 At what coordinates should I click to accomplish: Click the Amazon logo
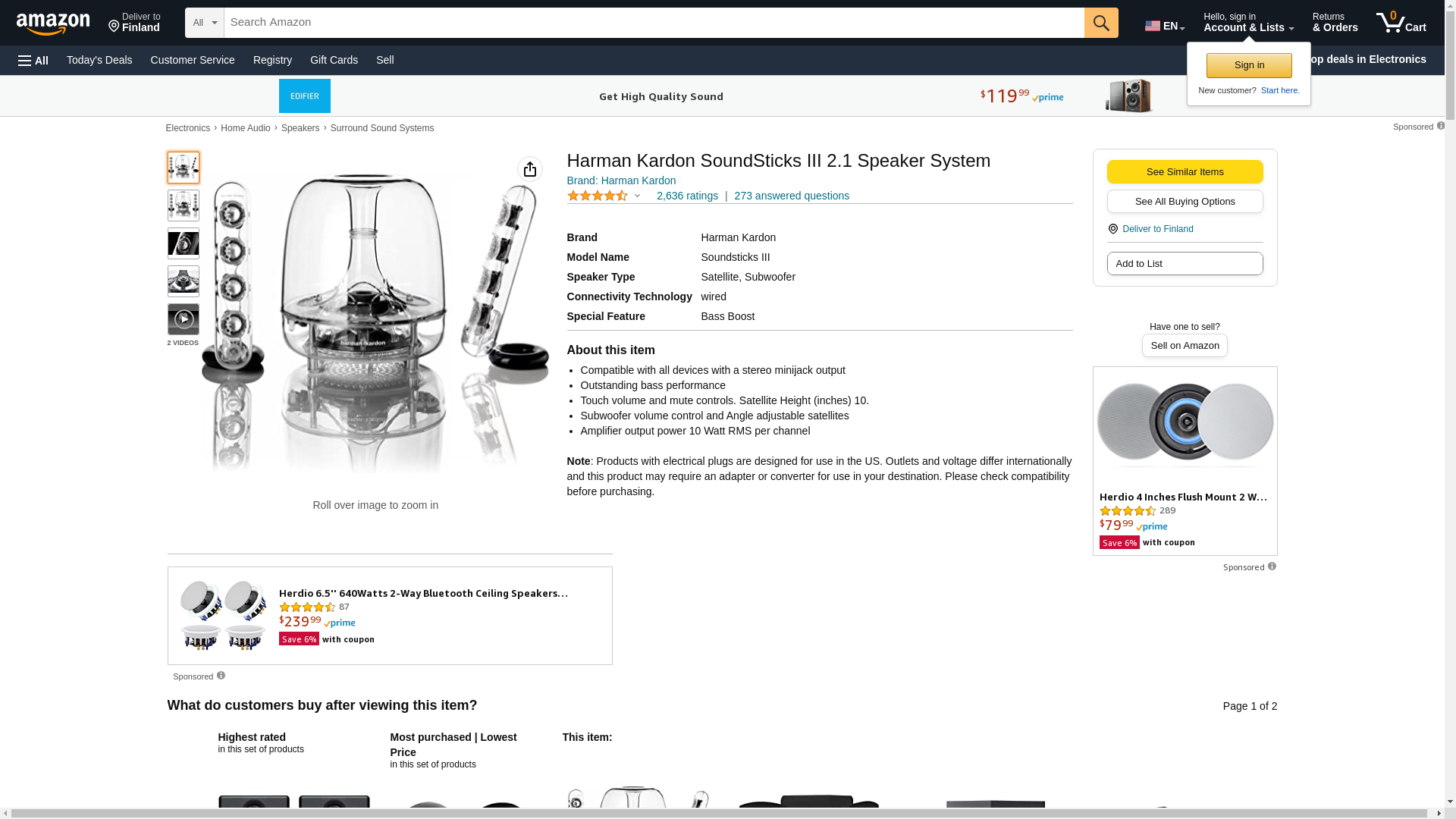click(x=53, y=24)
